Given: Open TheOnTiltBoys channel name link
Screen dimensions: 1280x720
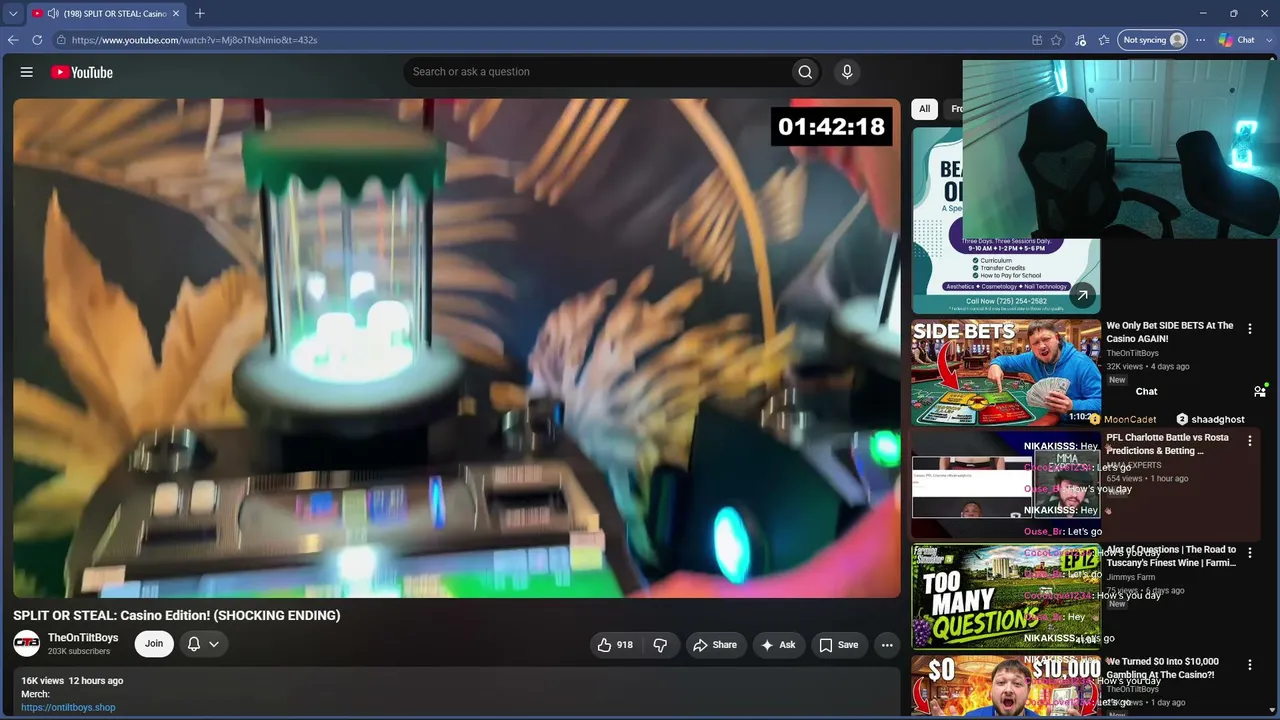Looking at the screenshot, I should pos(83,638).
